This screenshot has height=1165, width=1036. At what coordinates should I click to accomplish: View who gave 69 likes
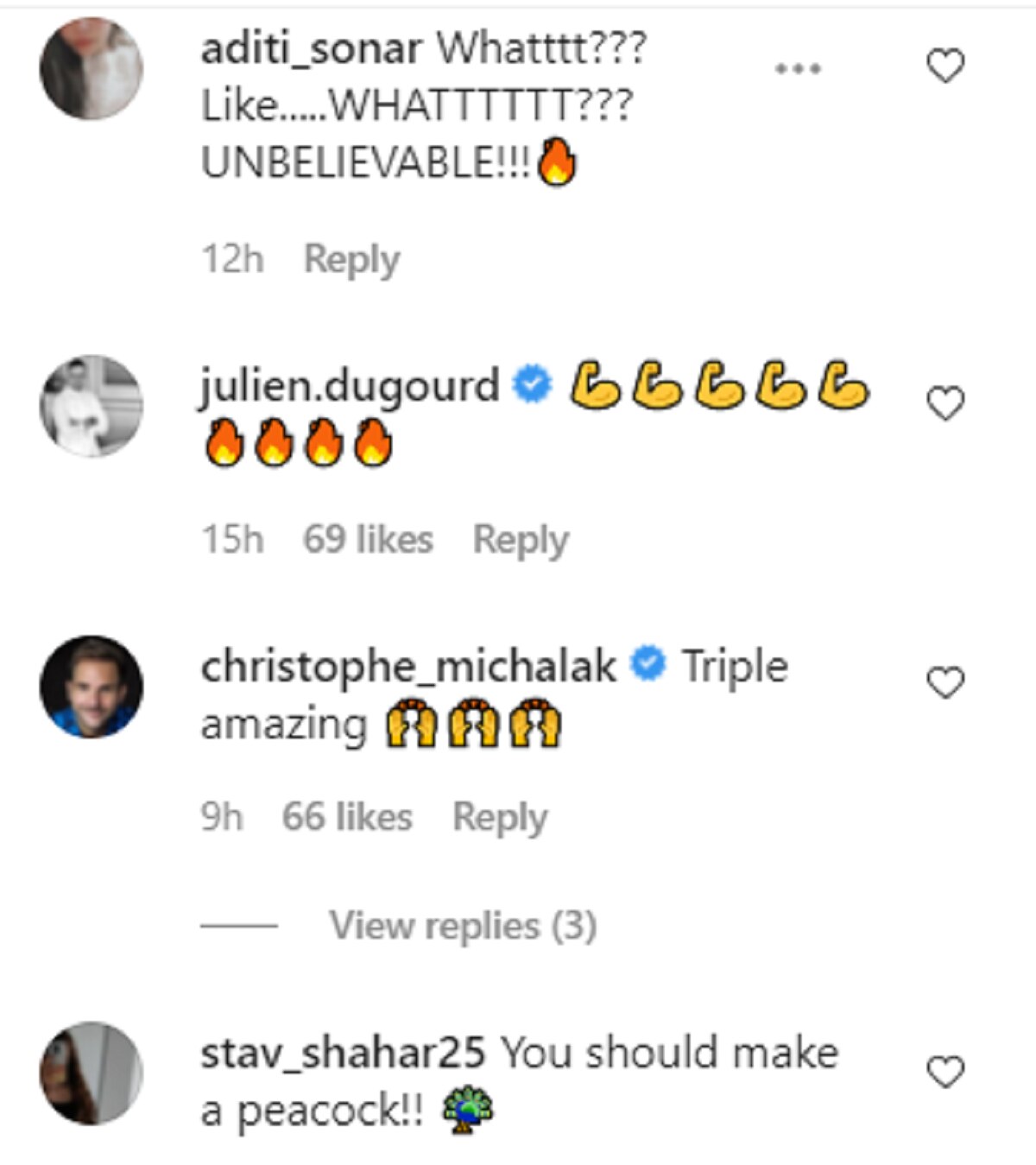pos(368,540)
